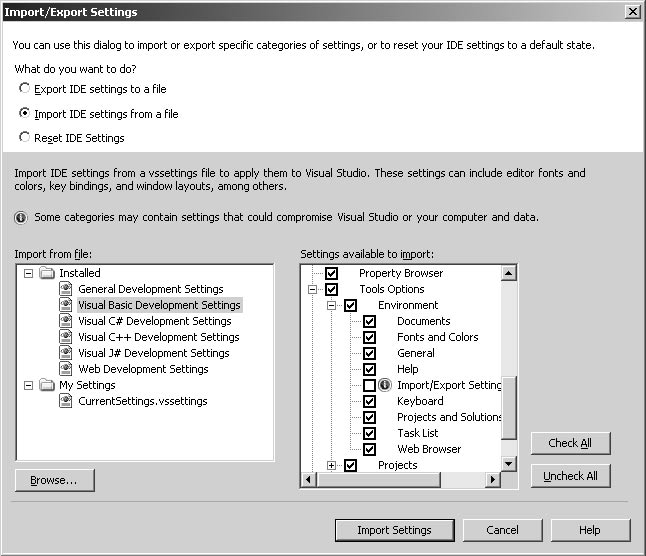Click the 'Property Browser' label

pos(401,273)
